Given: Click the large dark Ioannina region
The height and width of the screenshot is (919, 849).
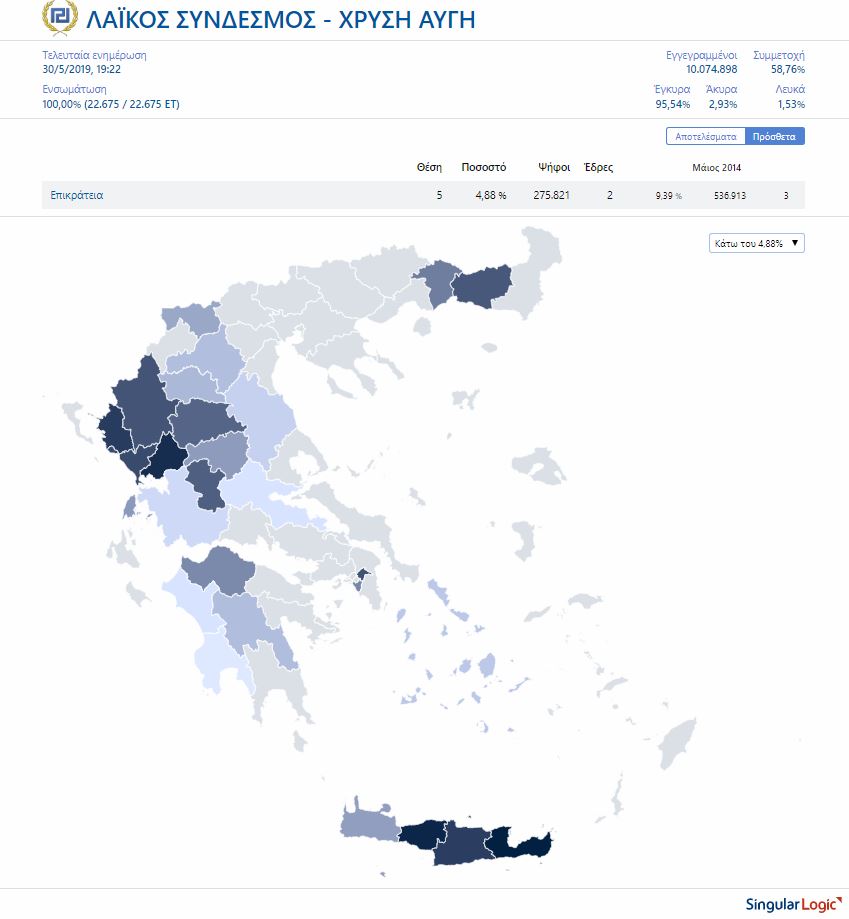Looking at the screenshot, I should [x=140, y=400].
